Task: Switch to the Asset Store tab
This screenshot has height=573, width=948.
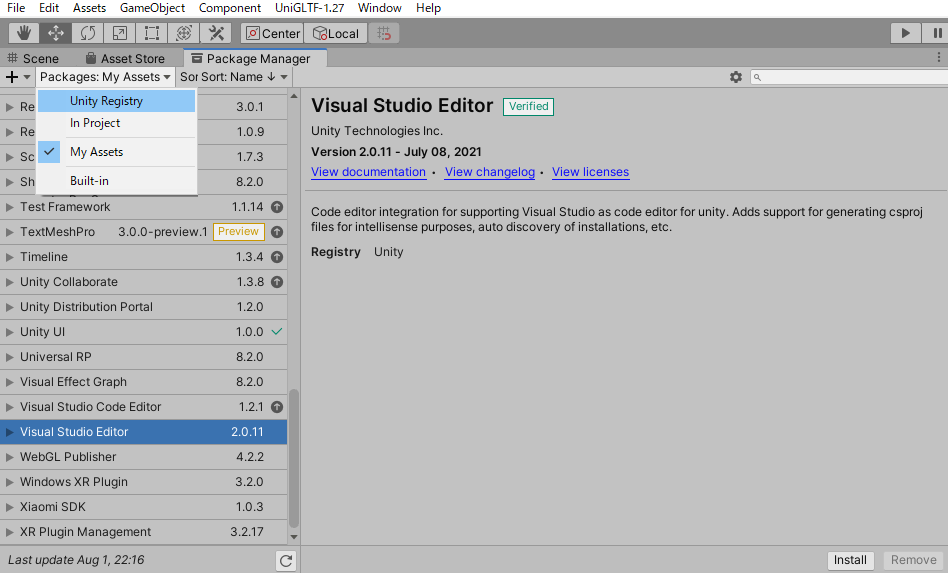Action: [126, 58]
